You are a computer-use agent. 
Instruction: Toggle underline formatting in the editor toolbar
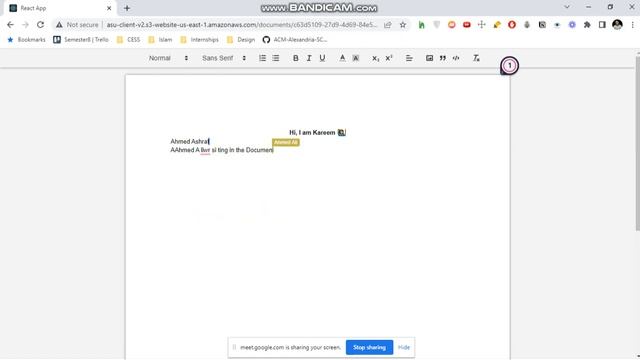(x=322, y=58)
